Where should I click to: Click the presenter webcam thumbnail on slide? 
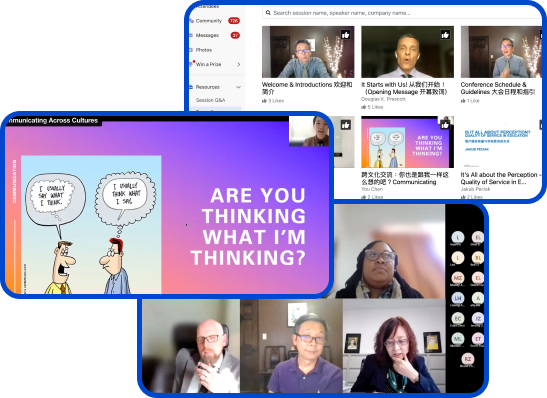coord(309,132)
